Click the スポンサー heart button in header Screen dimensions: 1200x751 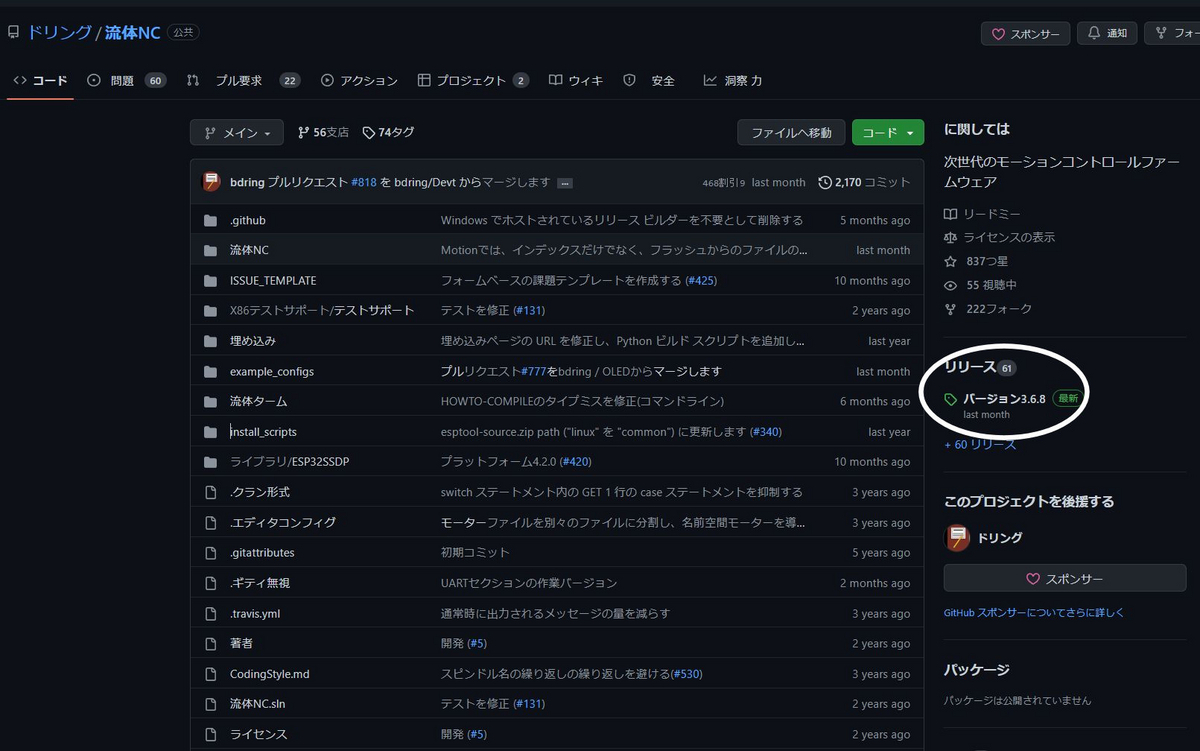[x=1025, y=33]
